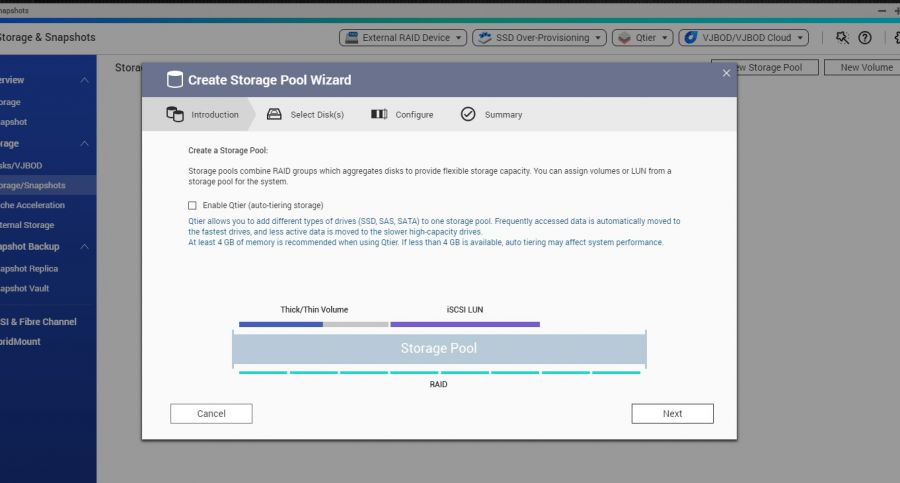The image size is (900, 483).
Task: Collapse the Overview section in sidebar
Action: tap(84, 80)
